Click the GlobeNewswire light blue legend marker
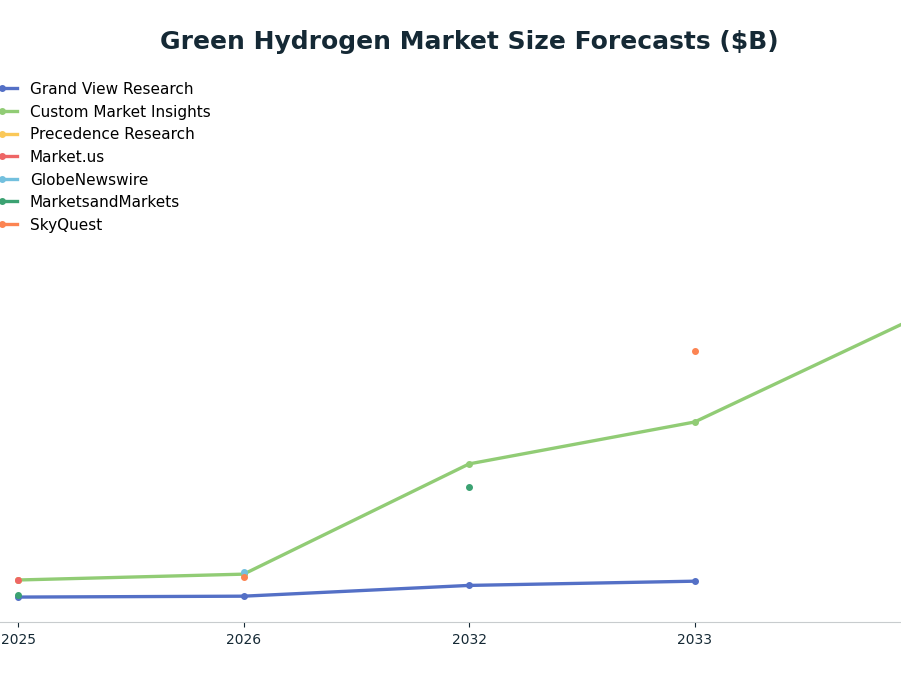Viewport: 901px width, 676px height. [9, 180]
